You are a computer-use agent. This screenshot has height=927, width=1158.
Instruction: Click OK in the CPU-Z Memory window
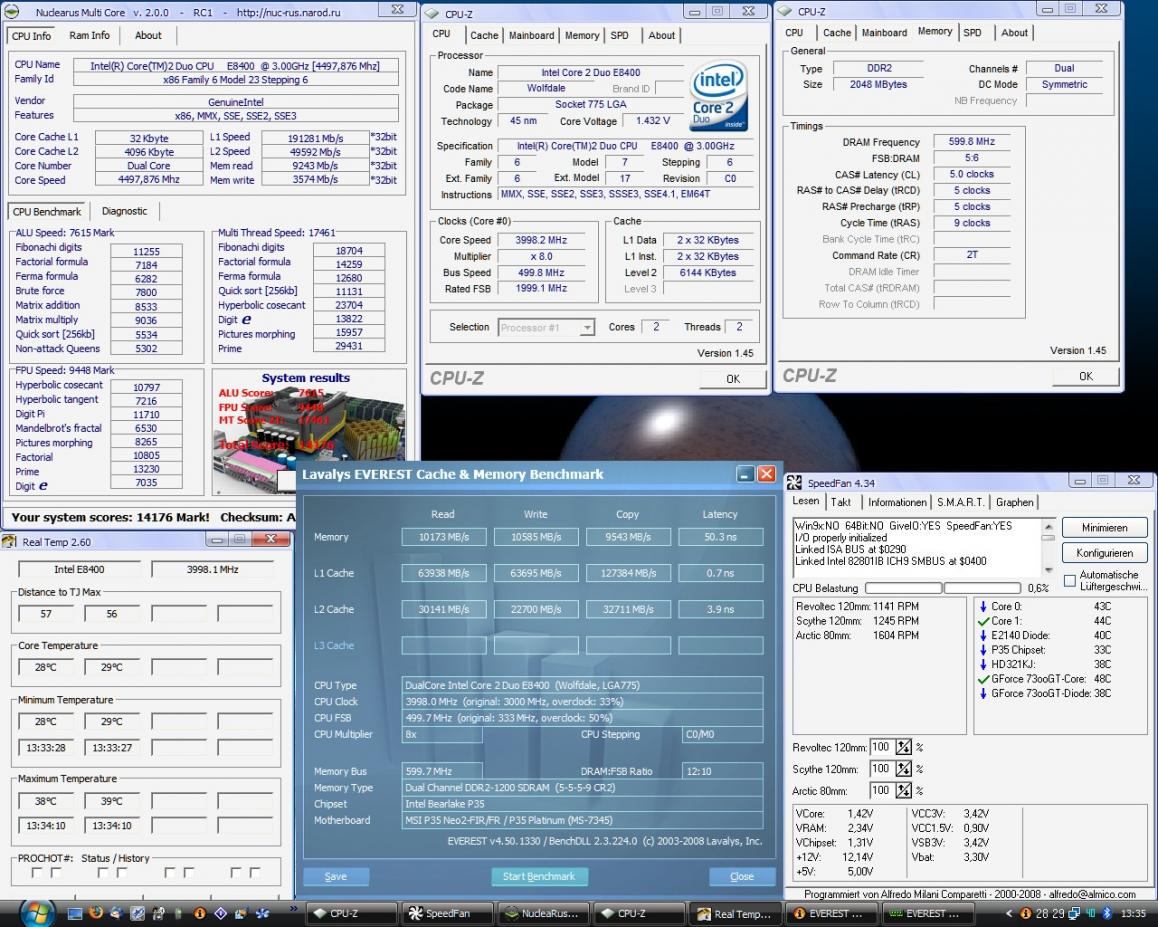point(1086,376)
